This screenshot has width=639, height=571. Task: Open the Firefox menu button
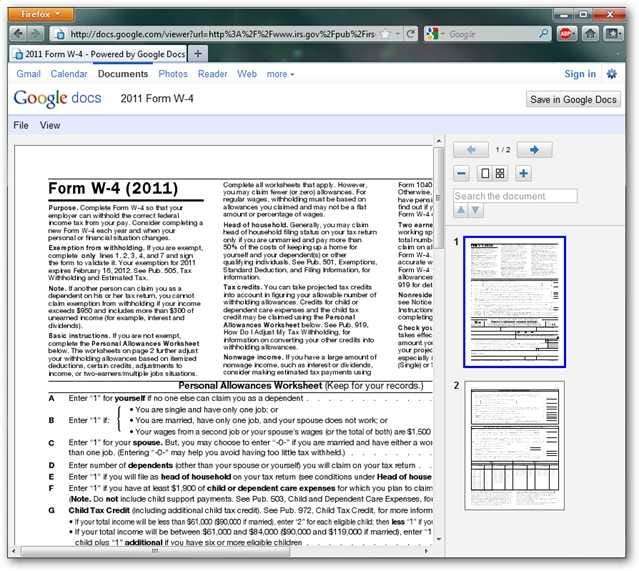(41, 14)
